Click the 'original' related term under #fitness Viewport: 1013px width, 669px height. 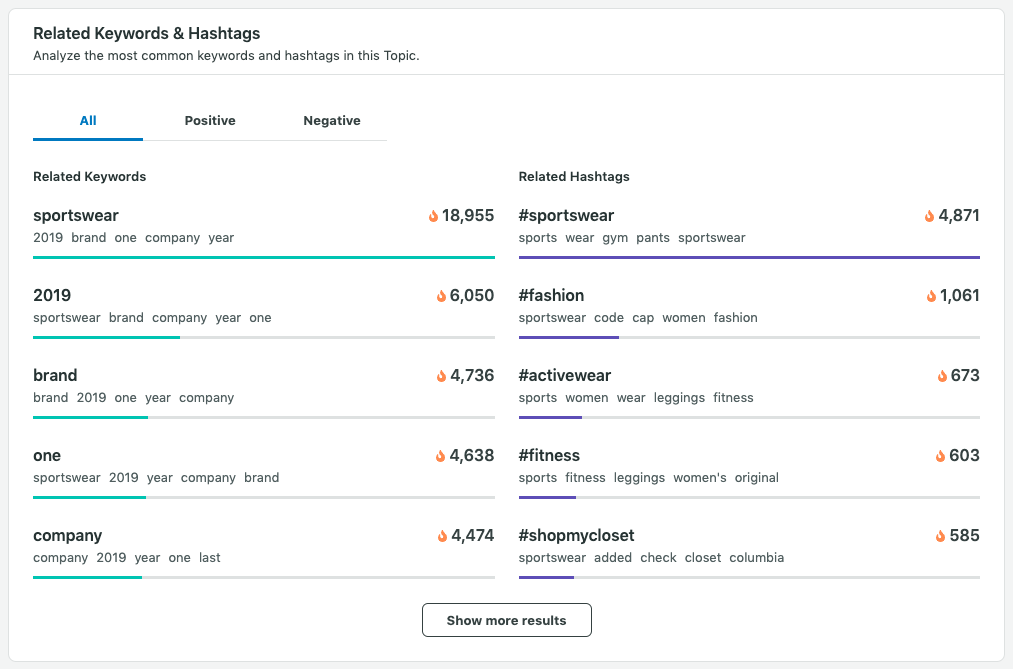[x=757, y=478]
